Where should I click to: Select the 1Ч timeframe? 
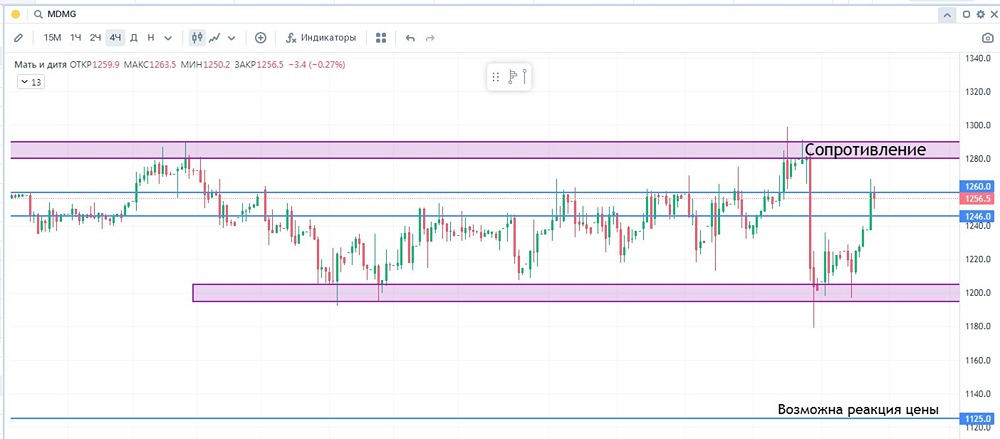tap(76, 38)
